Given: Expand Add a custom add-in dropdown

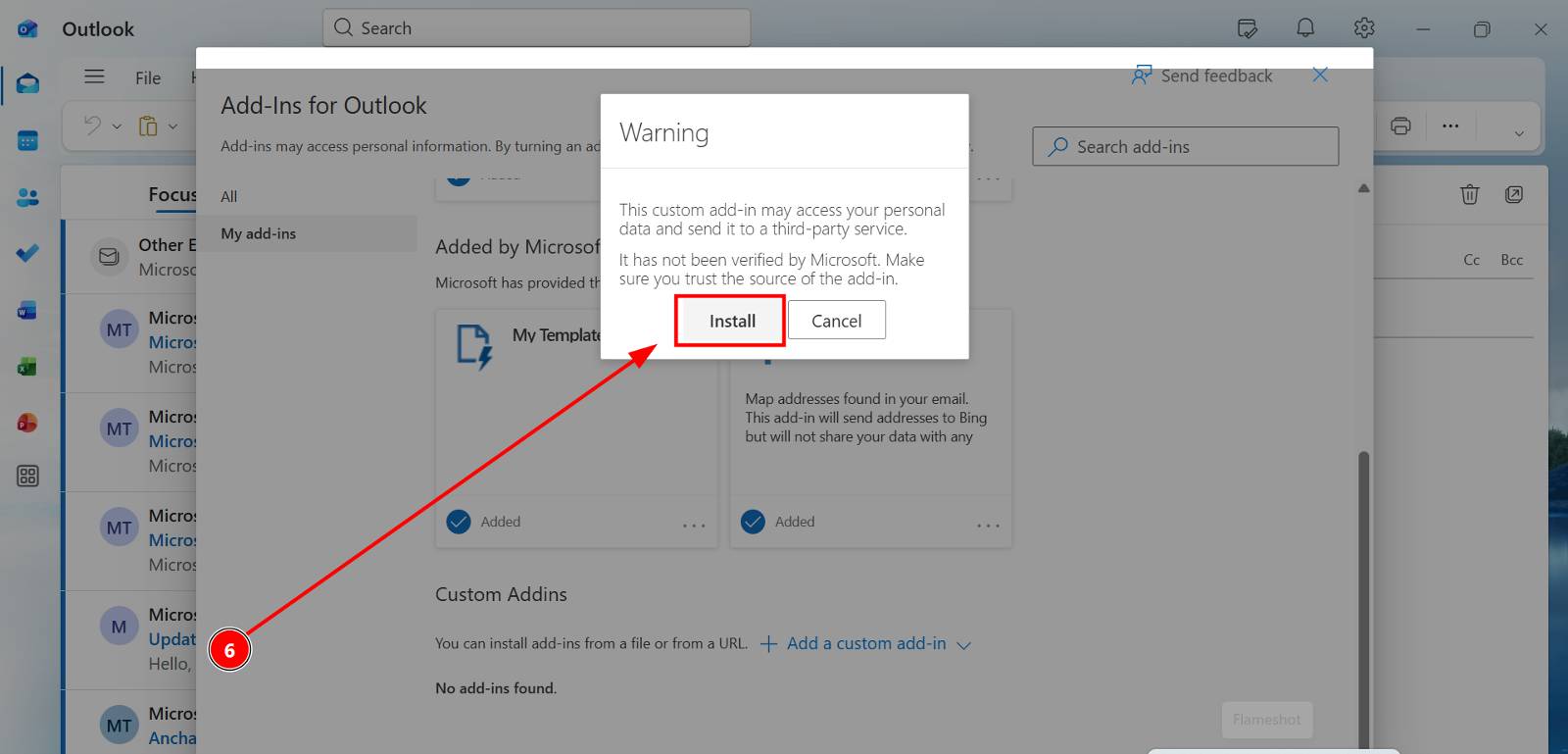Looking at the screenshot, I should (963, 645).
